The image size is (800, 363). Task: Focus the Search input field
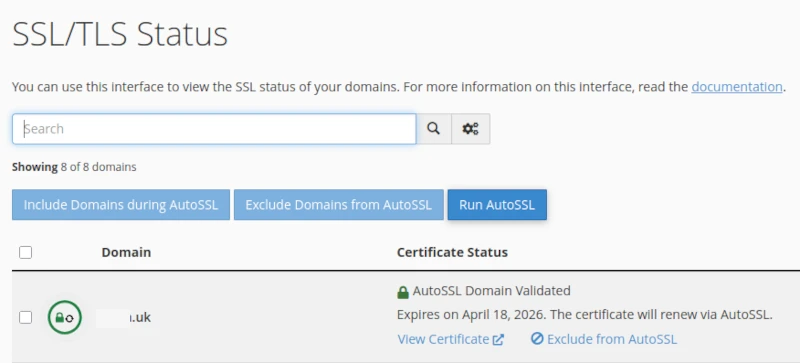(214, 129)
